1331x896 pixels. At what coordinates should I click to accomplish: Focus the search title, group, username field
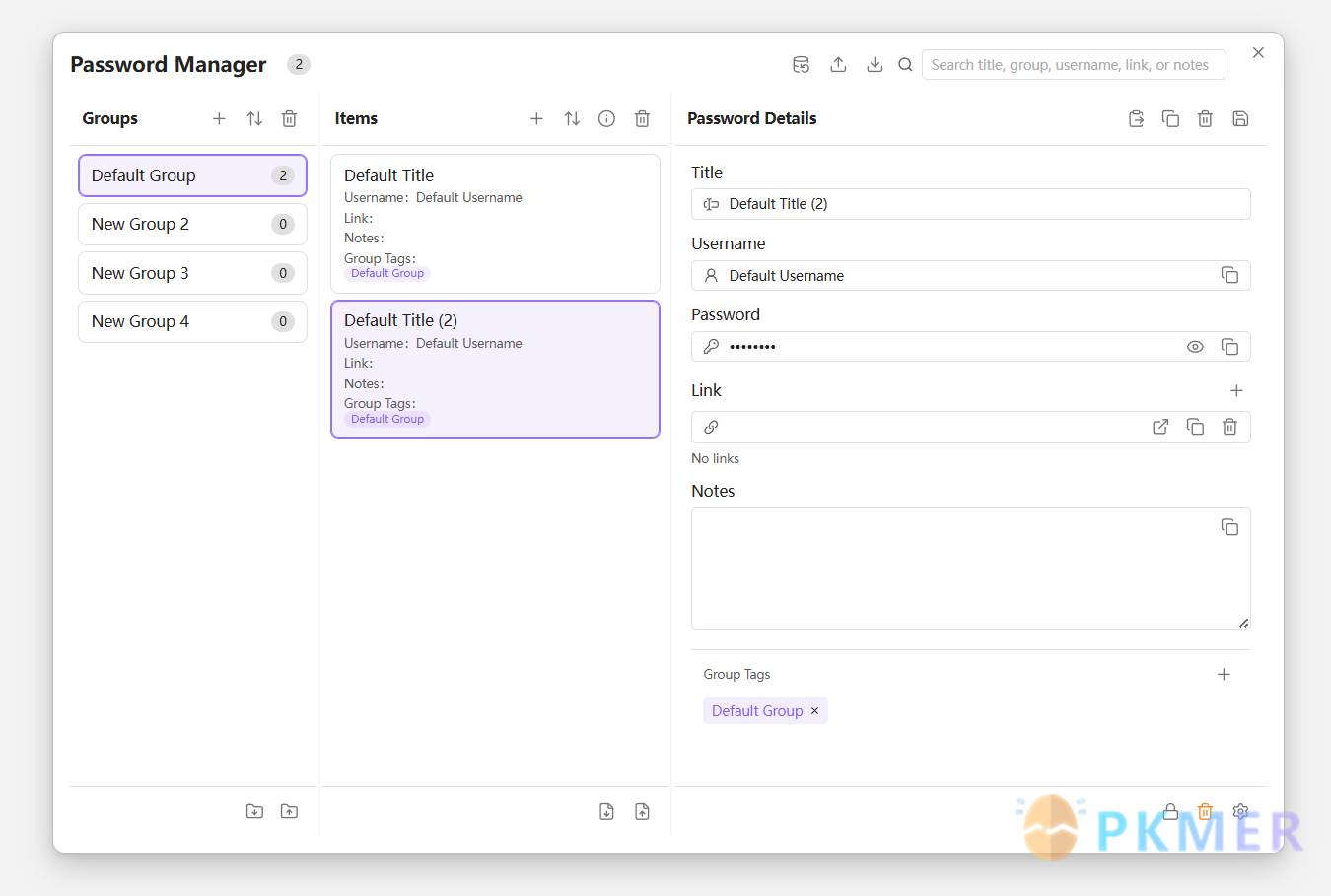click(x=1074, y=65)
